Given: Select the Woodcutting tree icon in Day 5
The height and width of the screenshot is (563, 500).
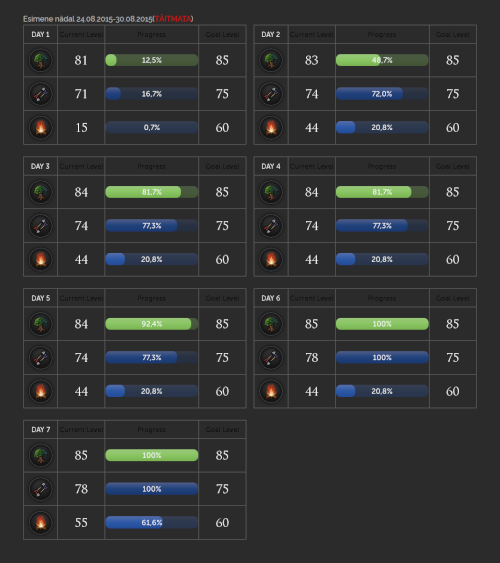Looking at the screenshot, I should [x=41, y=324].
